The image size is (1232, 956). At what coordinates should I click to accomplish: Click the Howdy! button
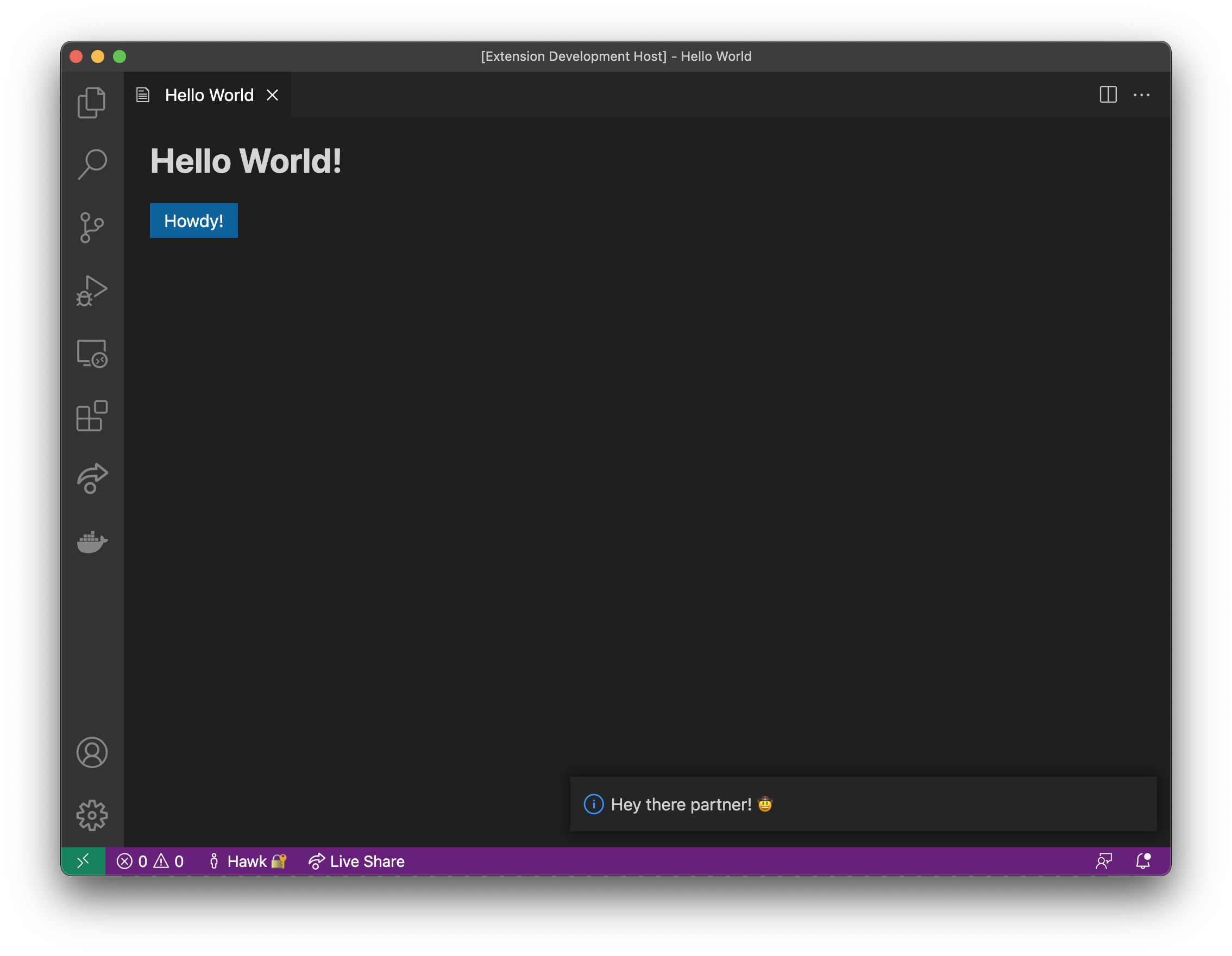pyautogui.click(x=194, y=221)
